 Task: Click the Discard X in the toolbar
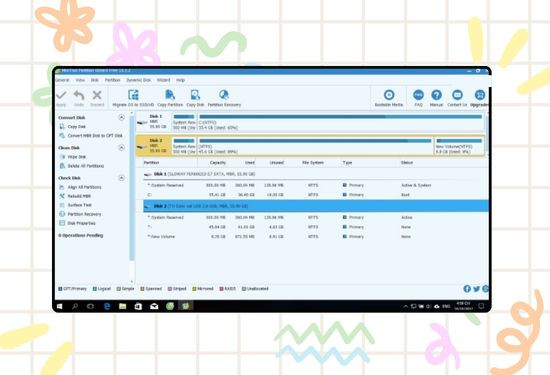coord(97,98)
